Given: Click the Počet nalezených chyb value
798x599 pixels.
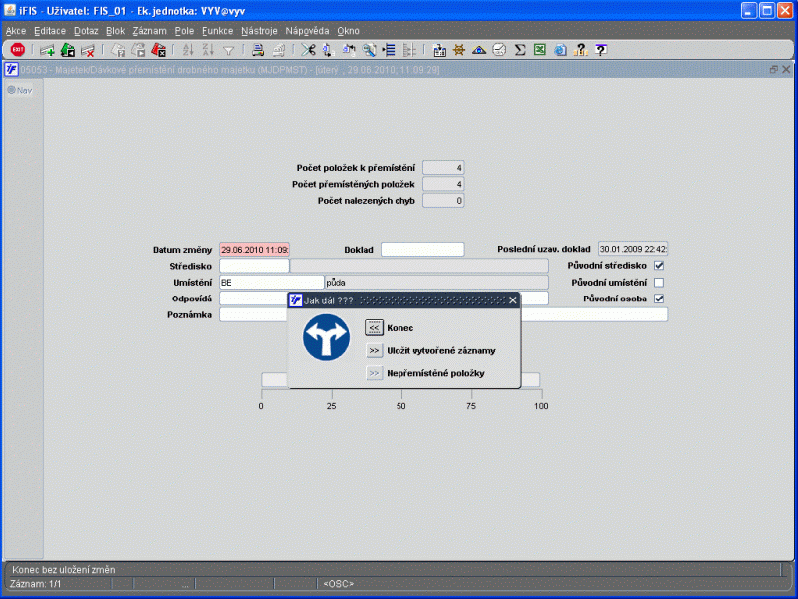Looking at the screenshot, I should 443,201.
